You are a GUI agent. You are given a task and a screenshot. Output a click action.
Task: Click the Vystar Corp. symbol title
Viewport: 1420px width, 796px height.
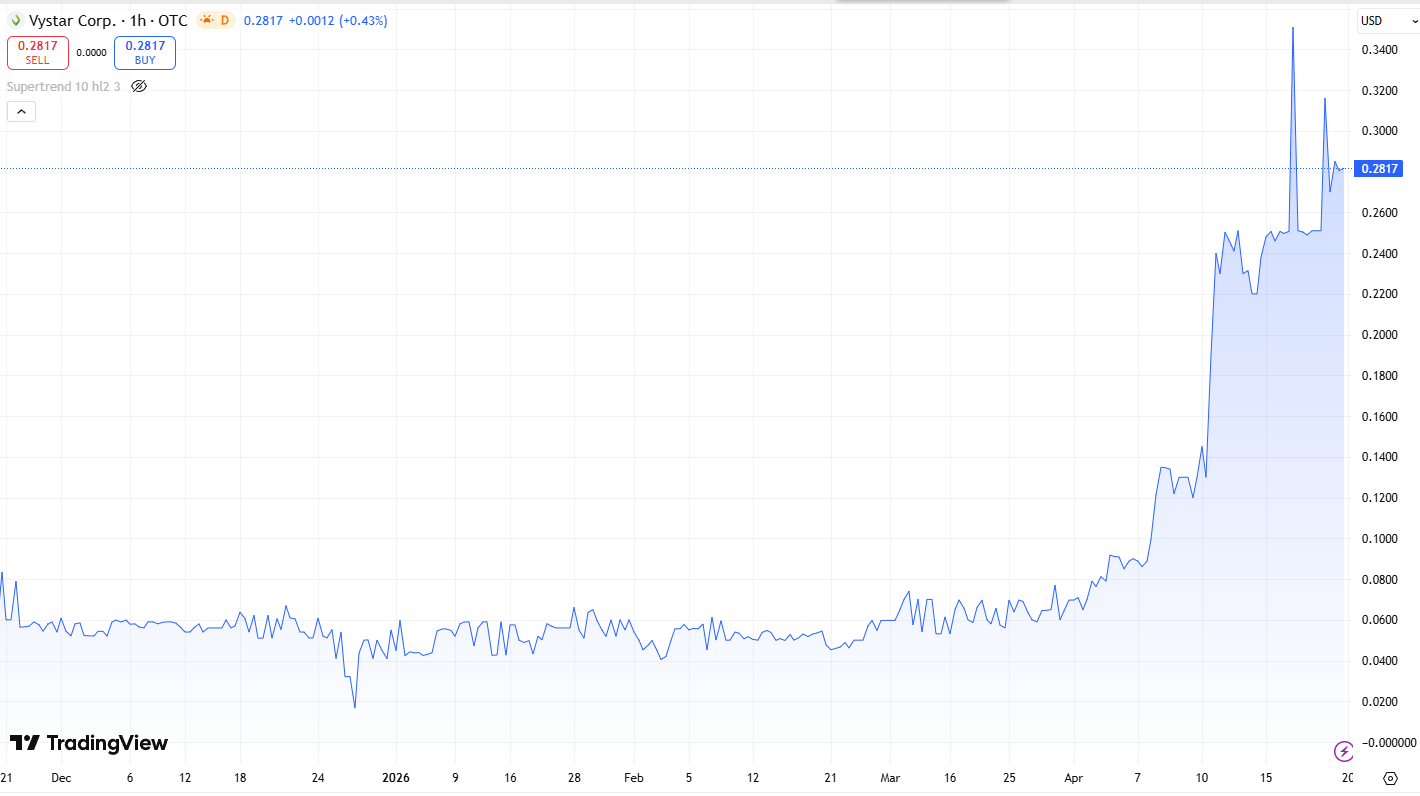pos(71,20)
